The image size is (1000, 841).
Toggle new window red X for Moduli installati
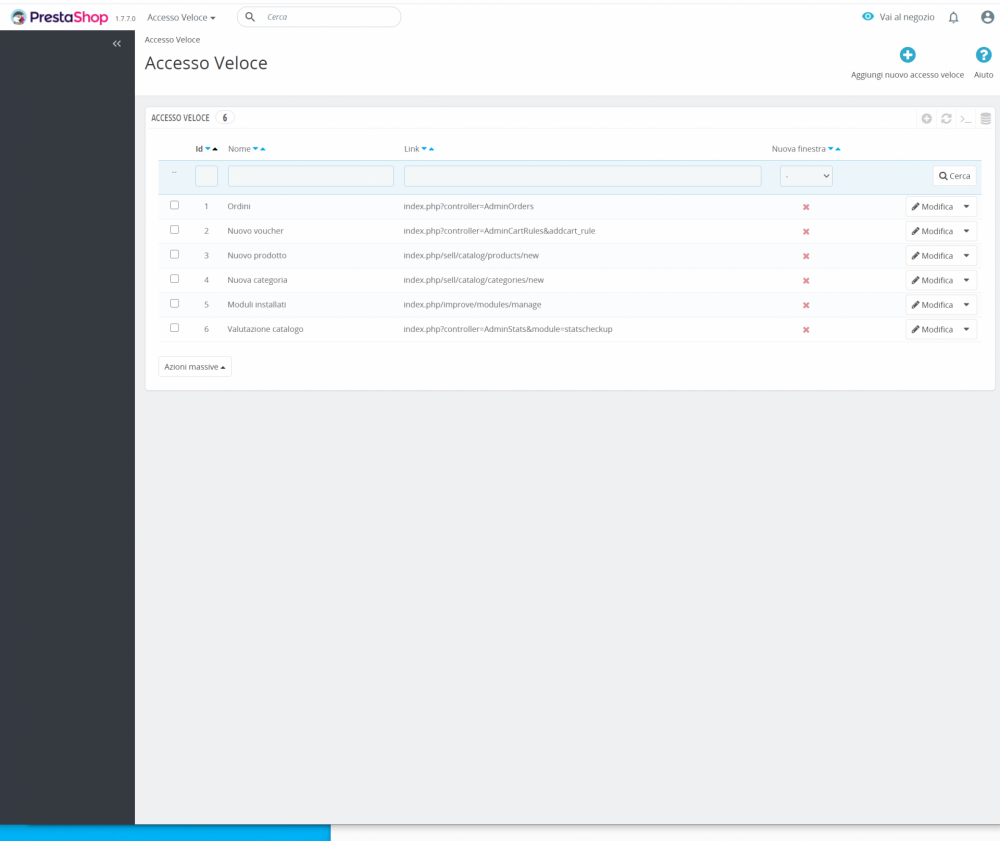(806, 305)
